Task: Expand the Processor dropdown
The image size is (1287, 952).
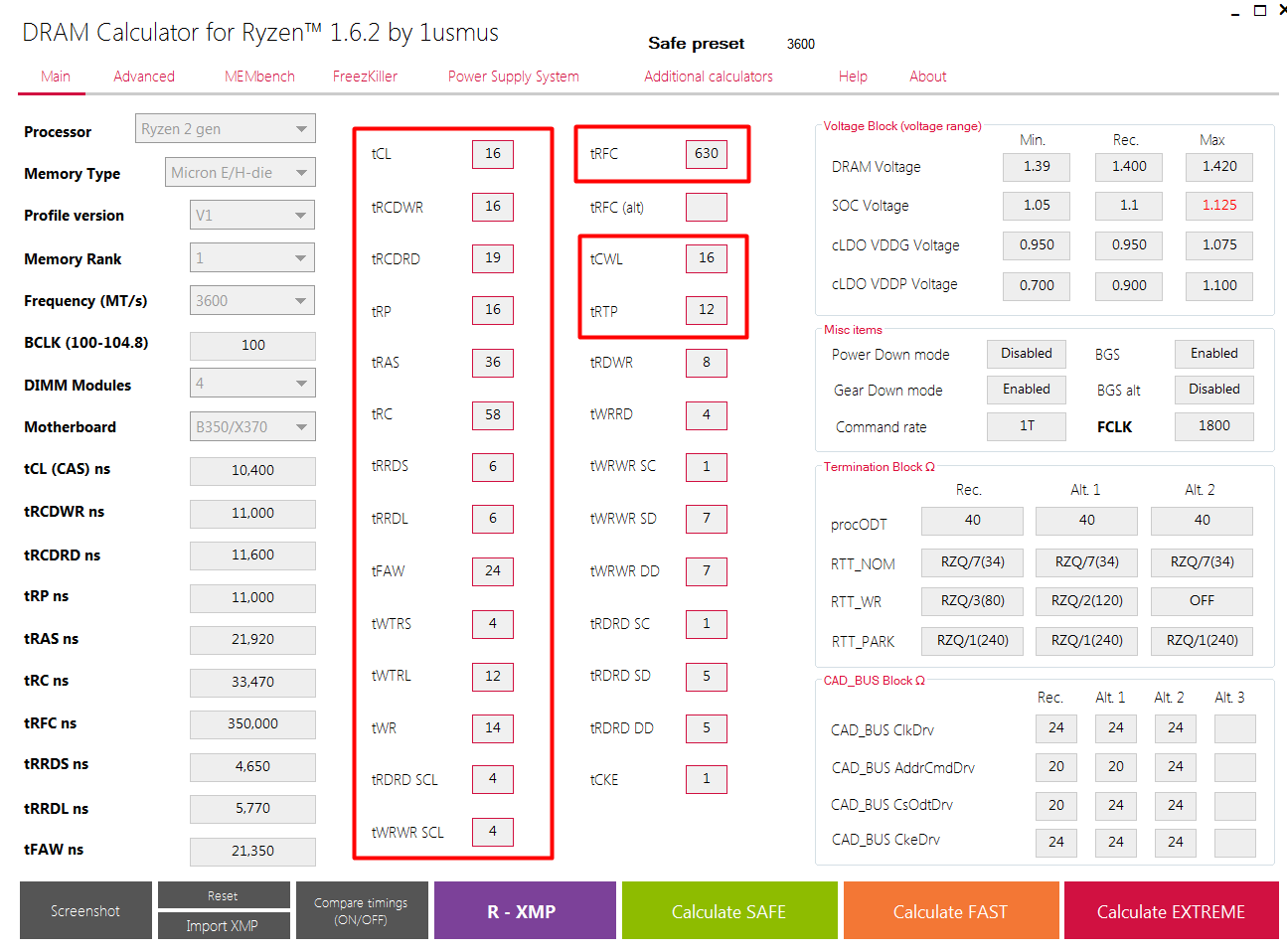Action: 226,129
